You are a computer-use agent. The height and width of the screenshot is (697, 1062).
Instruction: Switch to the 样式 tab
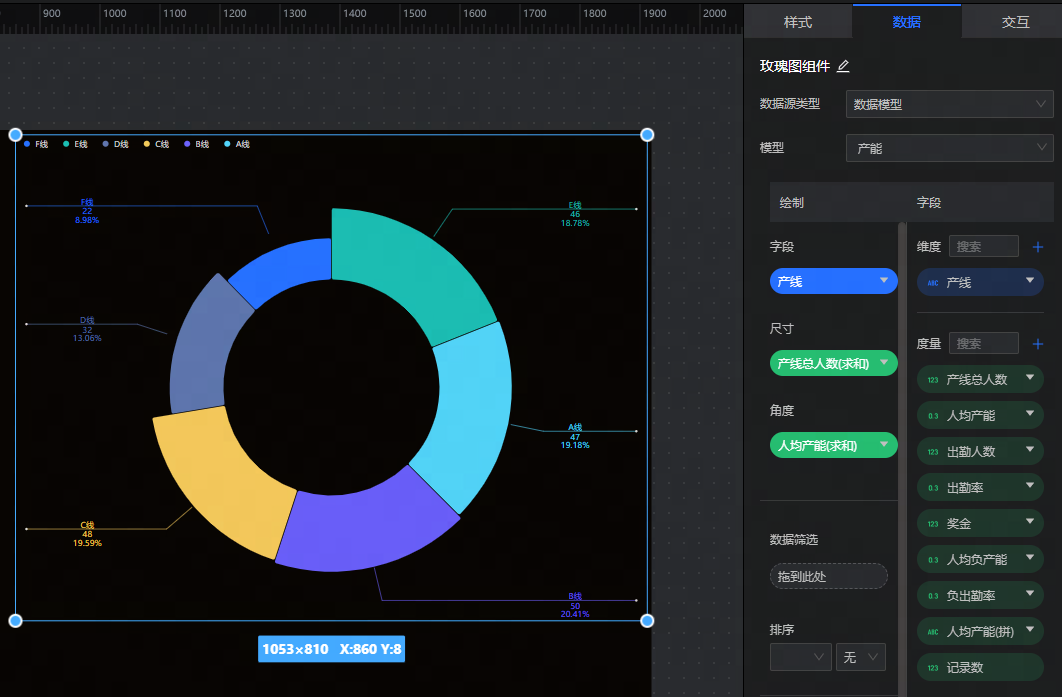tap(797, 22)
